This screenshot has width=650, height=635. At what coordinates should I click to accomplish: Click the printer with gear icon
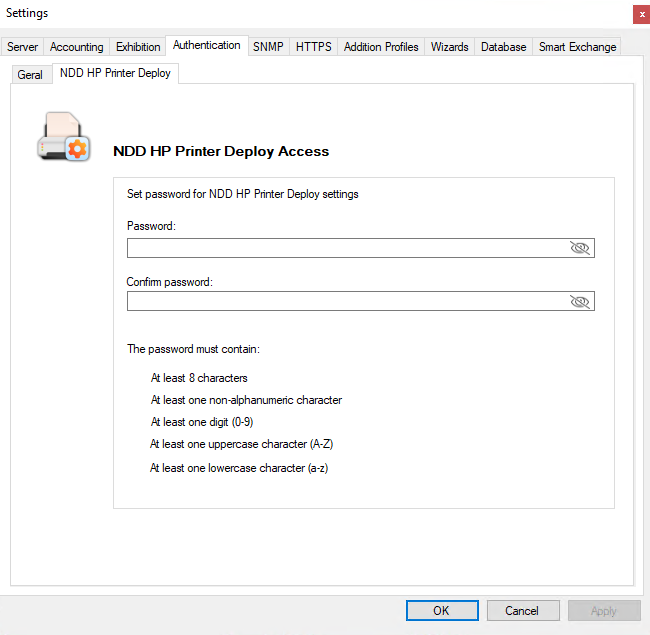tap(63, 136)
